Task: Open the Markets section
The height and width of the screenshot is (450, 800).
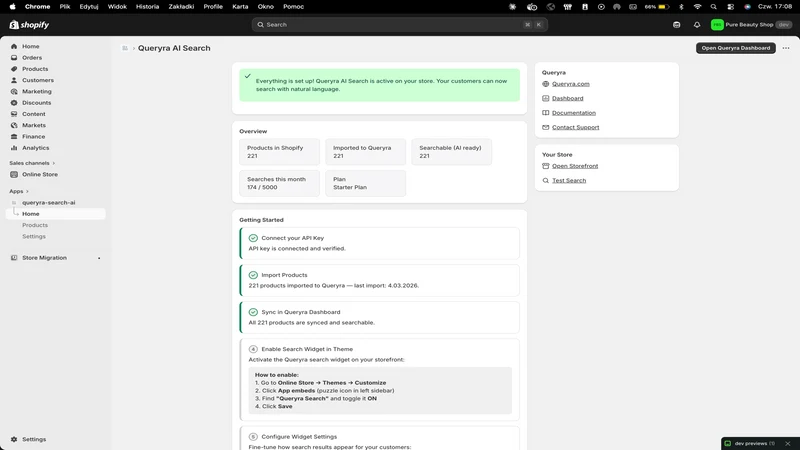Action: (34, 125)
